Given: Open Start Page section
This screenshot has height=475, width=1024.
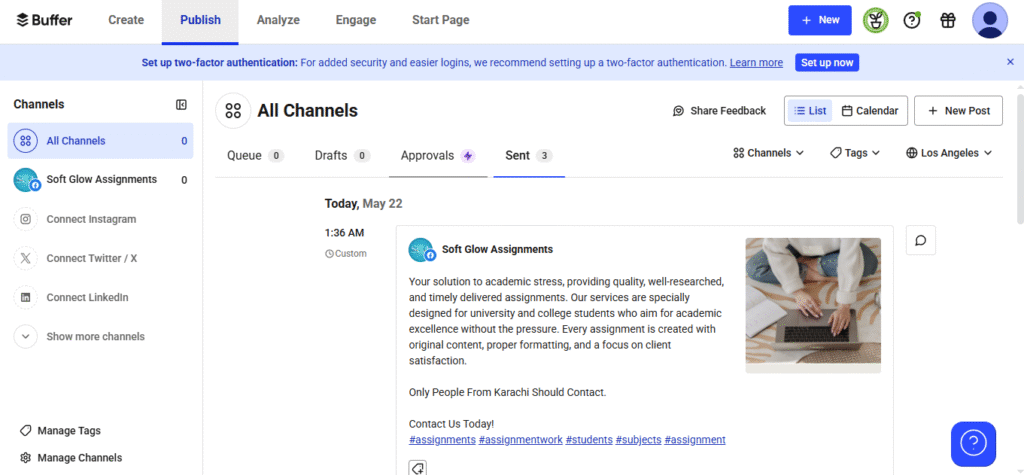Looking at the screenshot, I should click(x=441, y=20).
